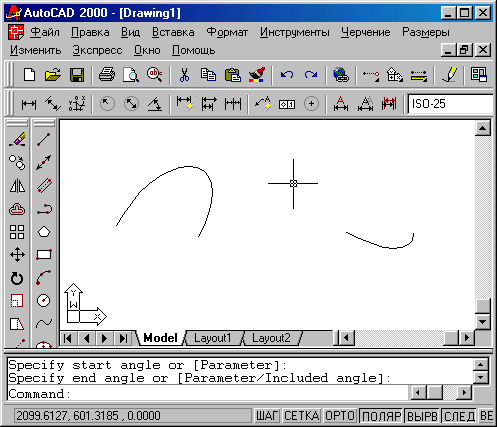The image size is (497, 427).
Task: Open the Вид menu
Action: [x=130, y=32]
